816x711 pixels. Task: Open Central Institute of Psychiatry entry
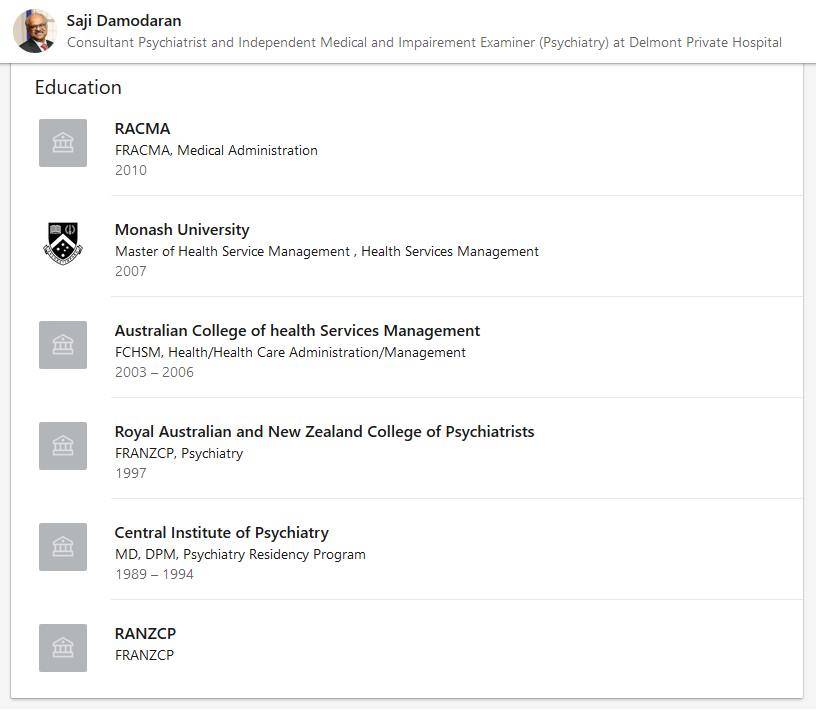coord(222,532)
